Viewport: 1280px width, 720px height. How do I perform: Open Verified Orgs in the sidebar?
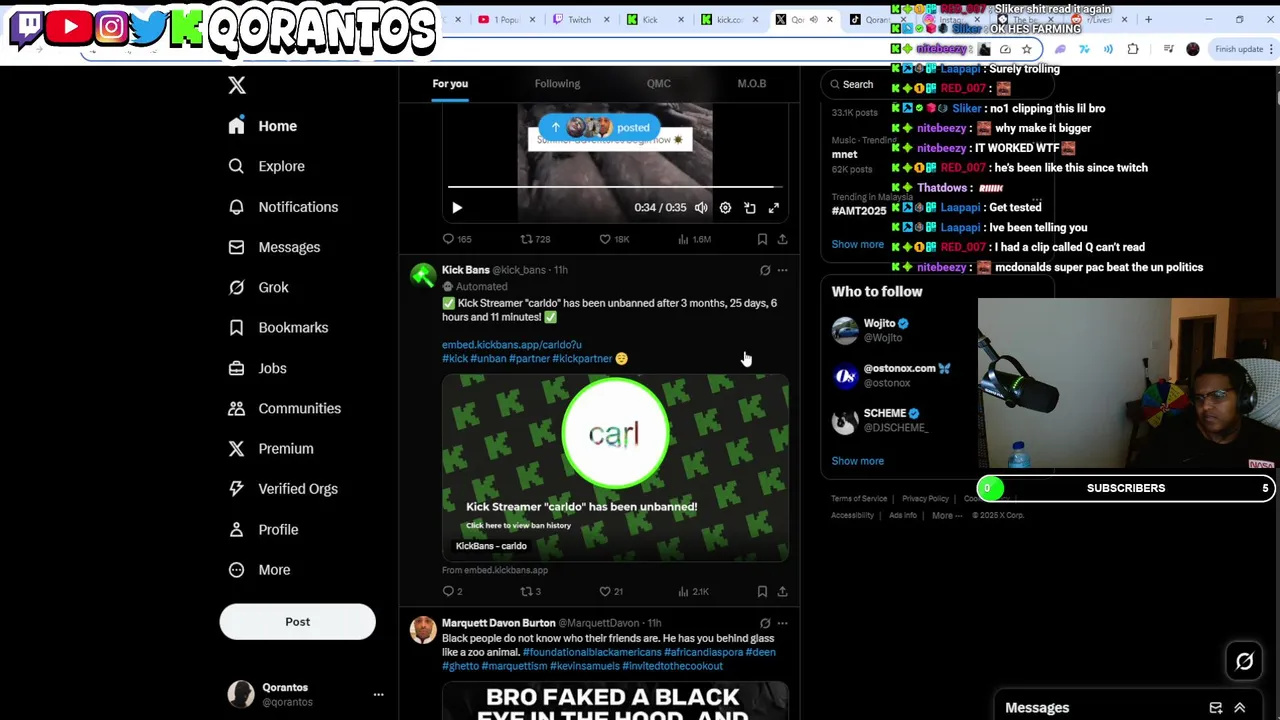[x=283, y=489]
